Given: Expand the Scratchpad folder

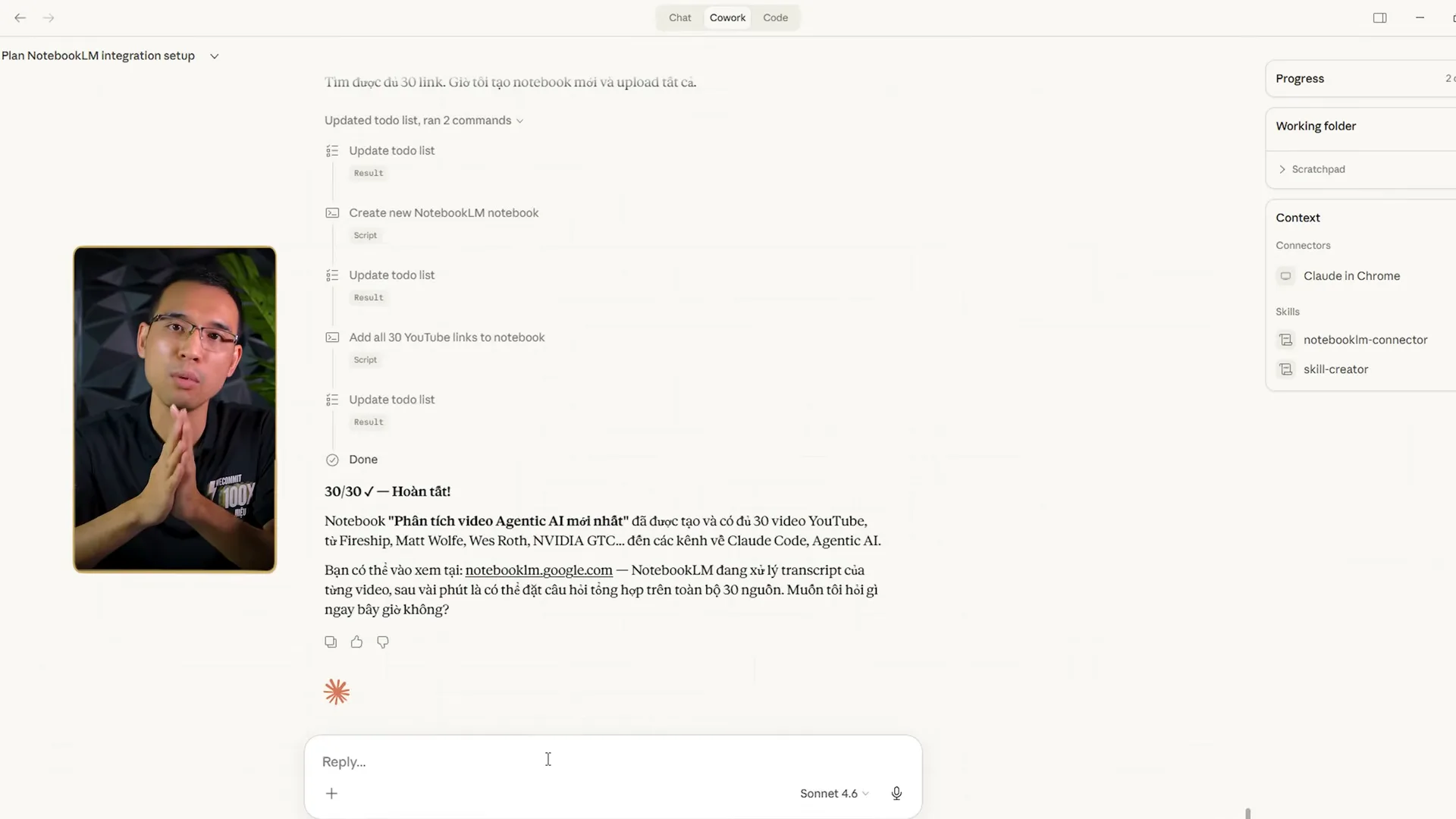Looking at the screenshot, I should click(1313, 169).
